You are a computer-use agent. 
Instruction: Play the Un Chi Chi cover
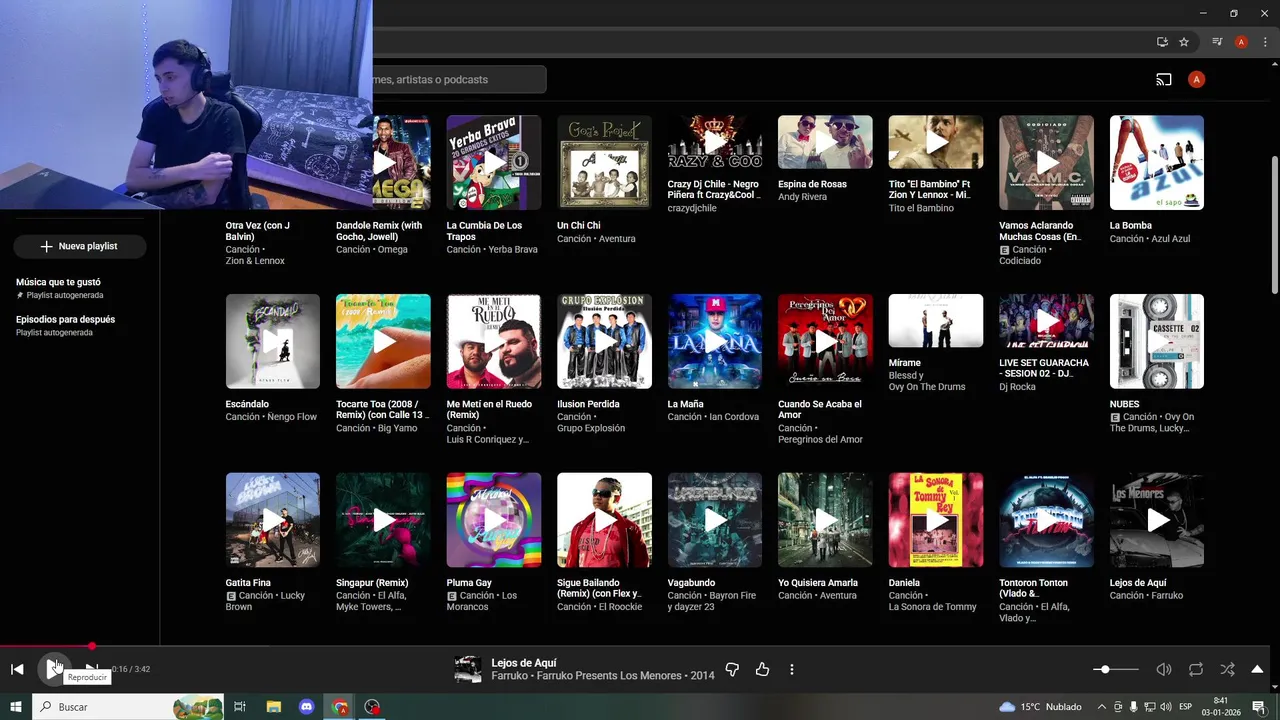coord(604,162)
